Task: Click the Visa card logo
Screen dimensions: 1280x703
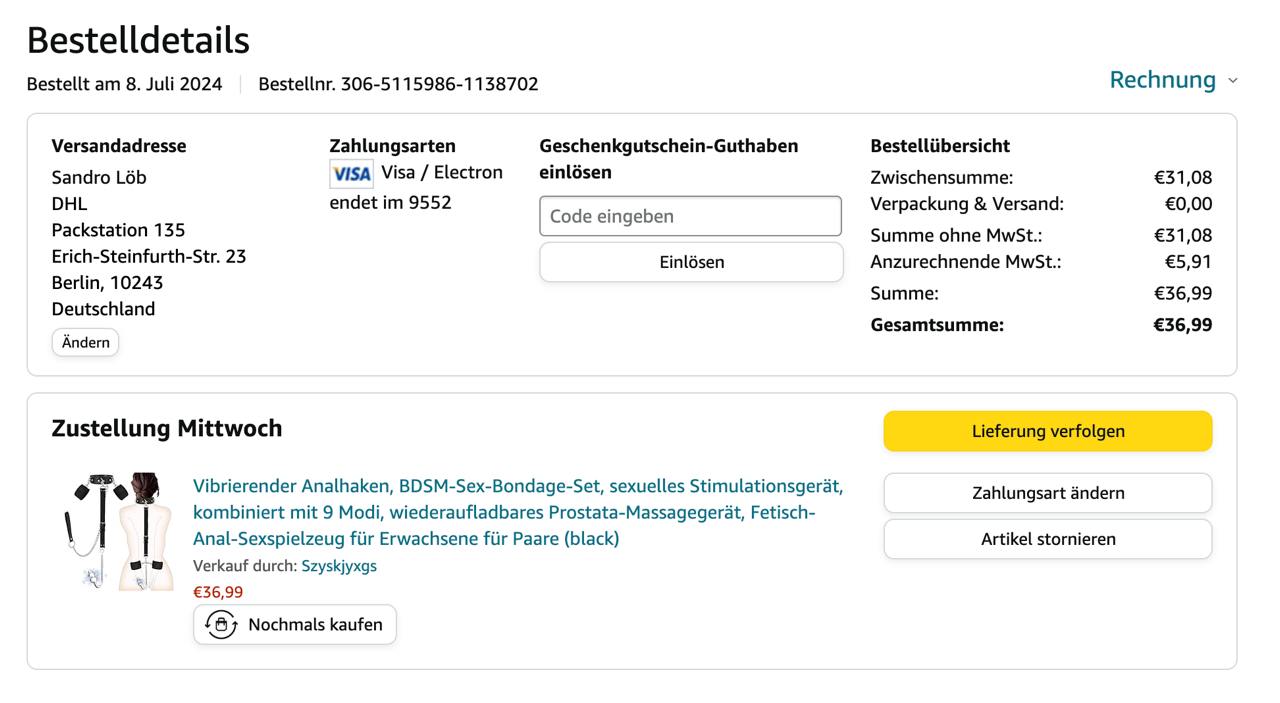Action: [x=351, y=174]
